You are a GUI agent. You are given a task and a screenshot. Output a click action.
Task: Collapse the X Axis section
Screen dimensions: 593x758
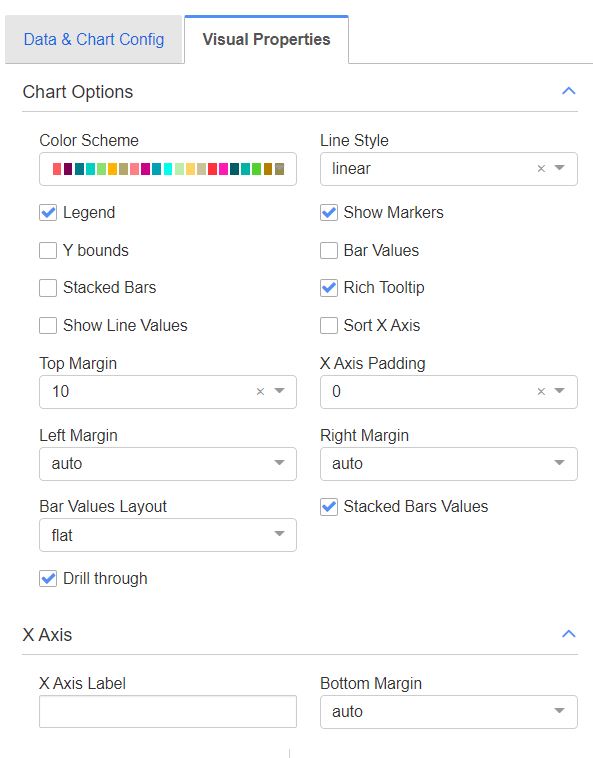tap(569, 634)
